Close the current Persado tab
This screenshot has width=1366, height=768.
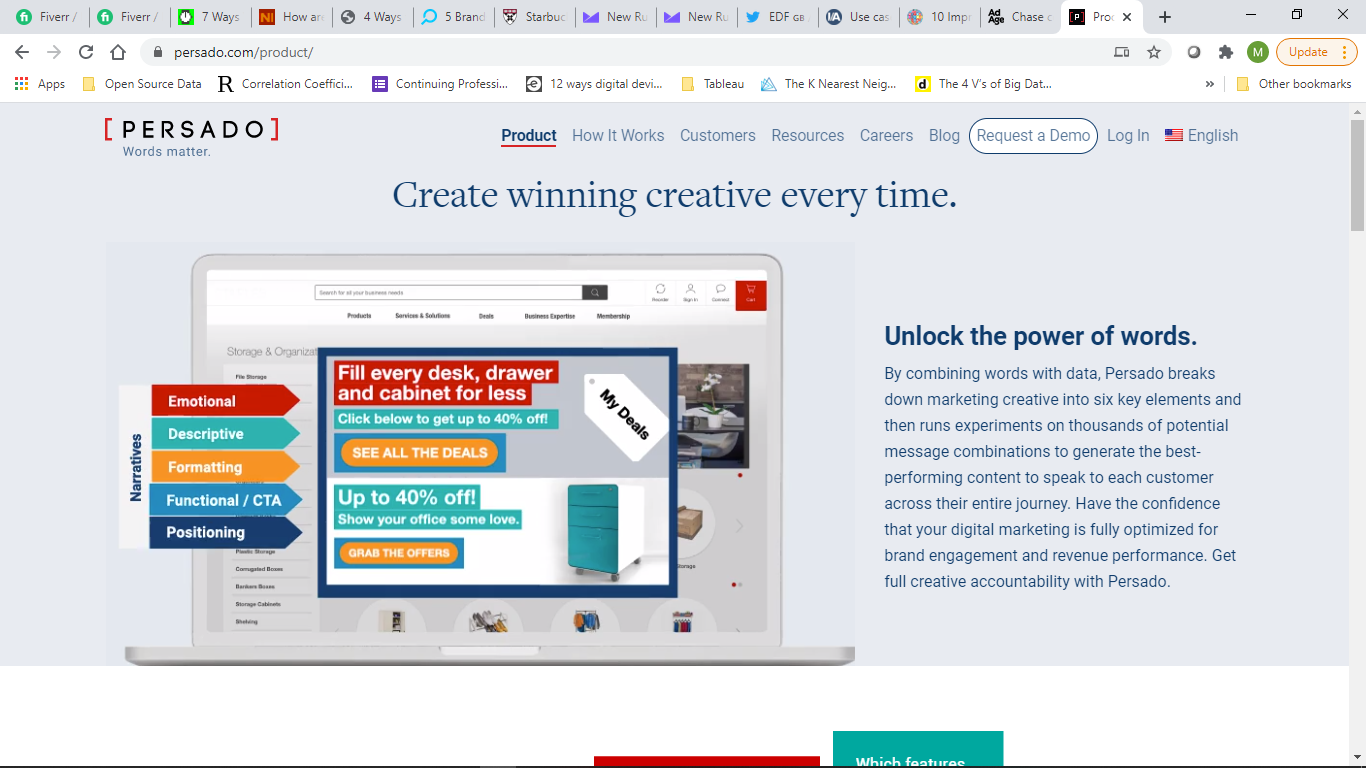pyautogui.click(x=1127, y=17)
